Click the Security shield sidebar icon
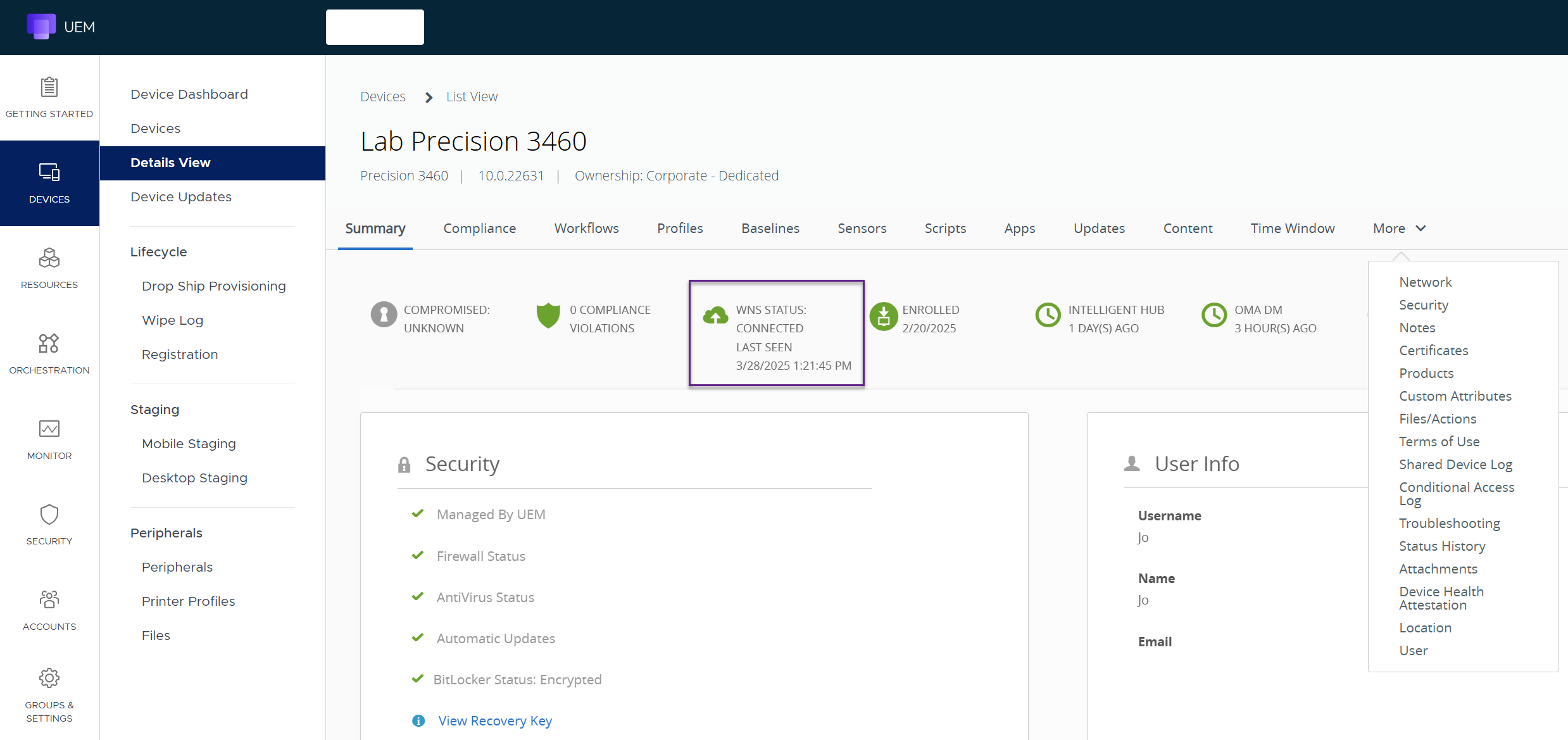This screenshot has height=740, width=1568. coord(49,515)
